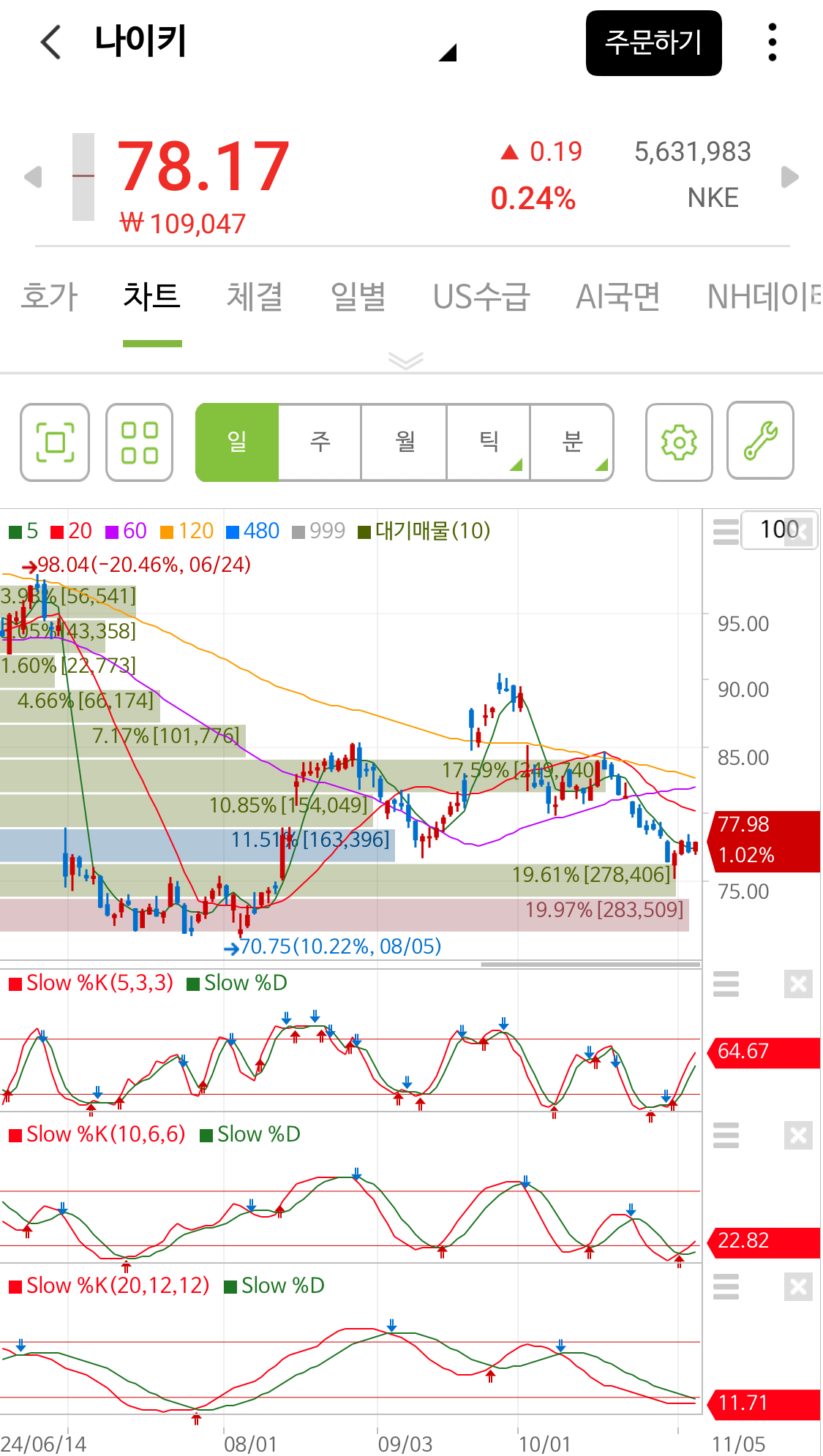Switch to the US수급 tab
This screenshot has width=823, height=1456.
click(x=481, y=297)
